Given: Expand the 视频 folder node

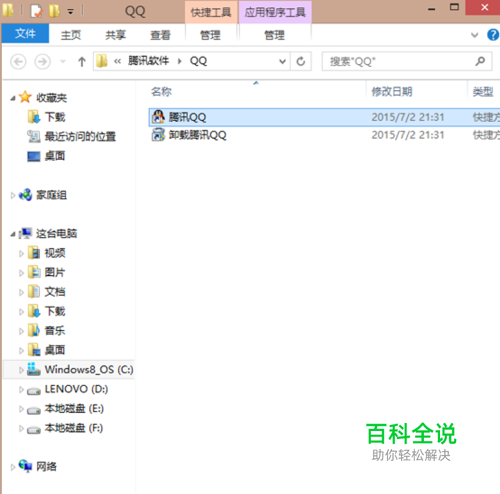Looking at the screenshot, I should (x=21, y=254).
